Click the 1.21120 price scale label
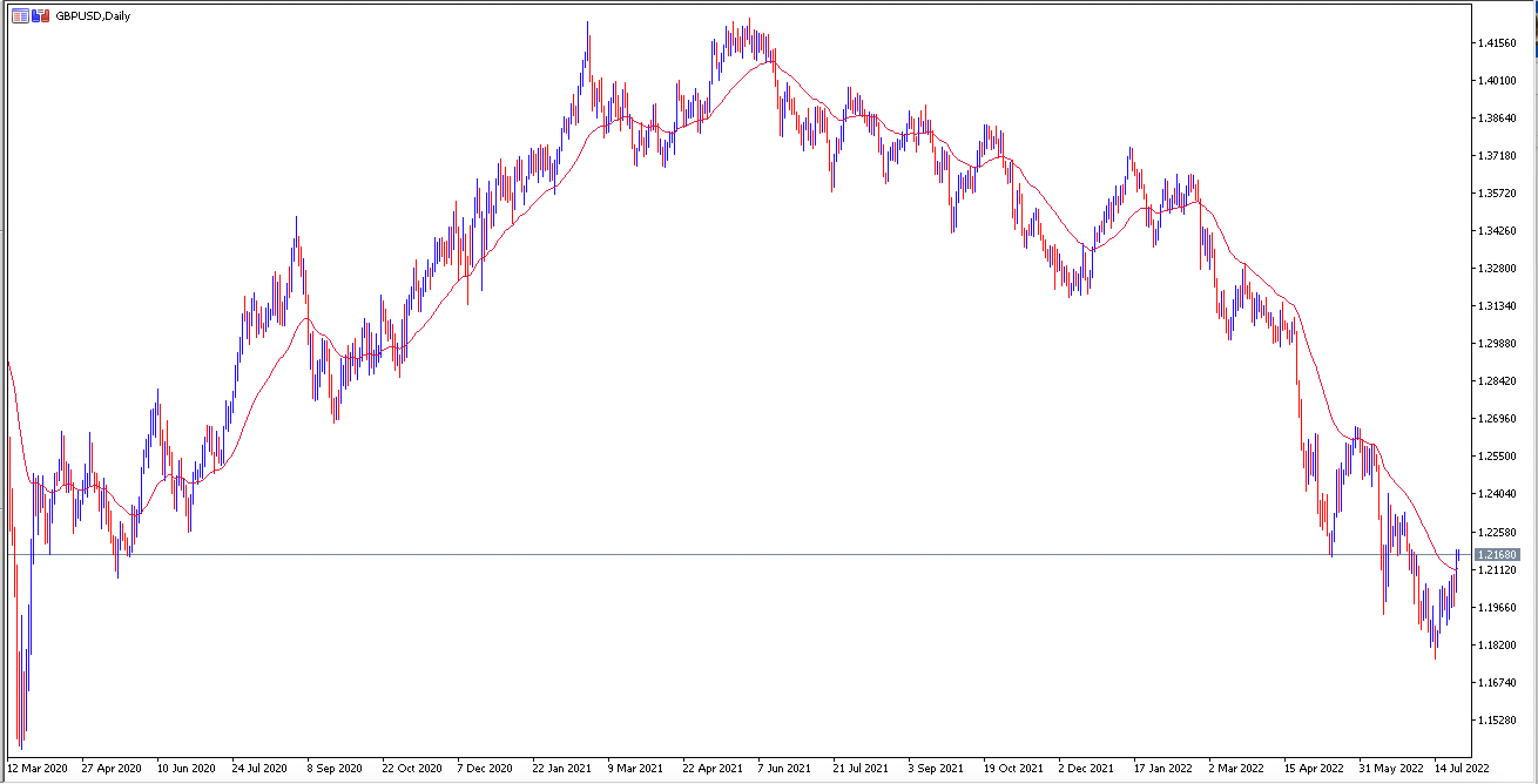 click(1496, 570)
